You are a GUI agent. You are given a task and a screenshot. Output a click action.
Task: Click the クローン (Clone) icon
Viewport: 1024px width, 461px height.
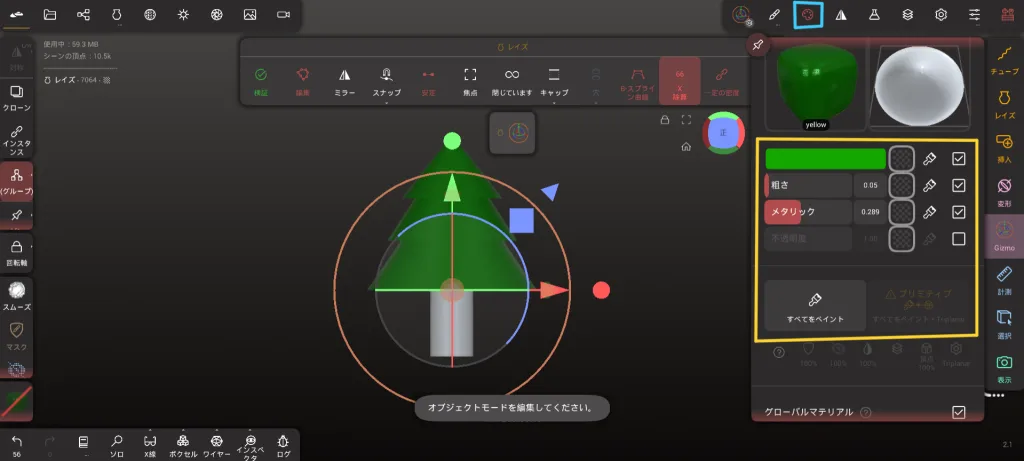[x=17, y=98]
